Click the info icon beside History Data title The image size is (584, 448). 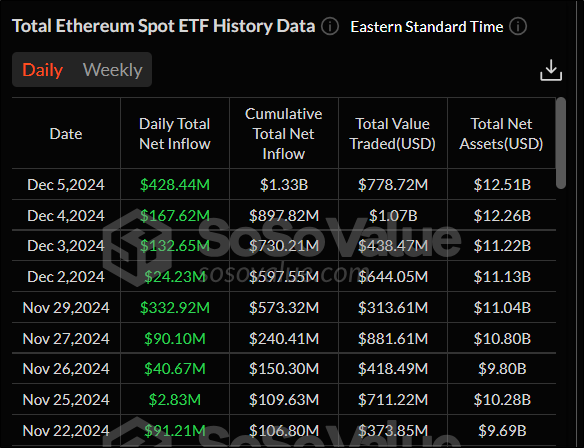point(330,26)
